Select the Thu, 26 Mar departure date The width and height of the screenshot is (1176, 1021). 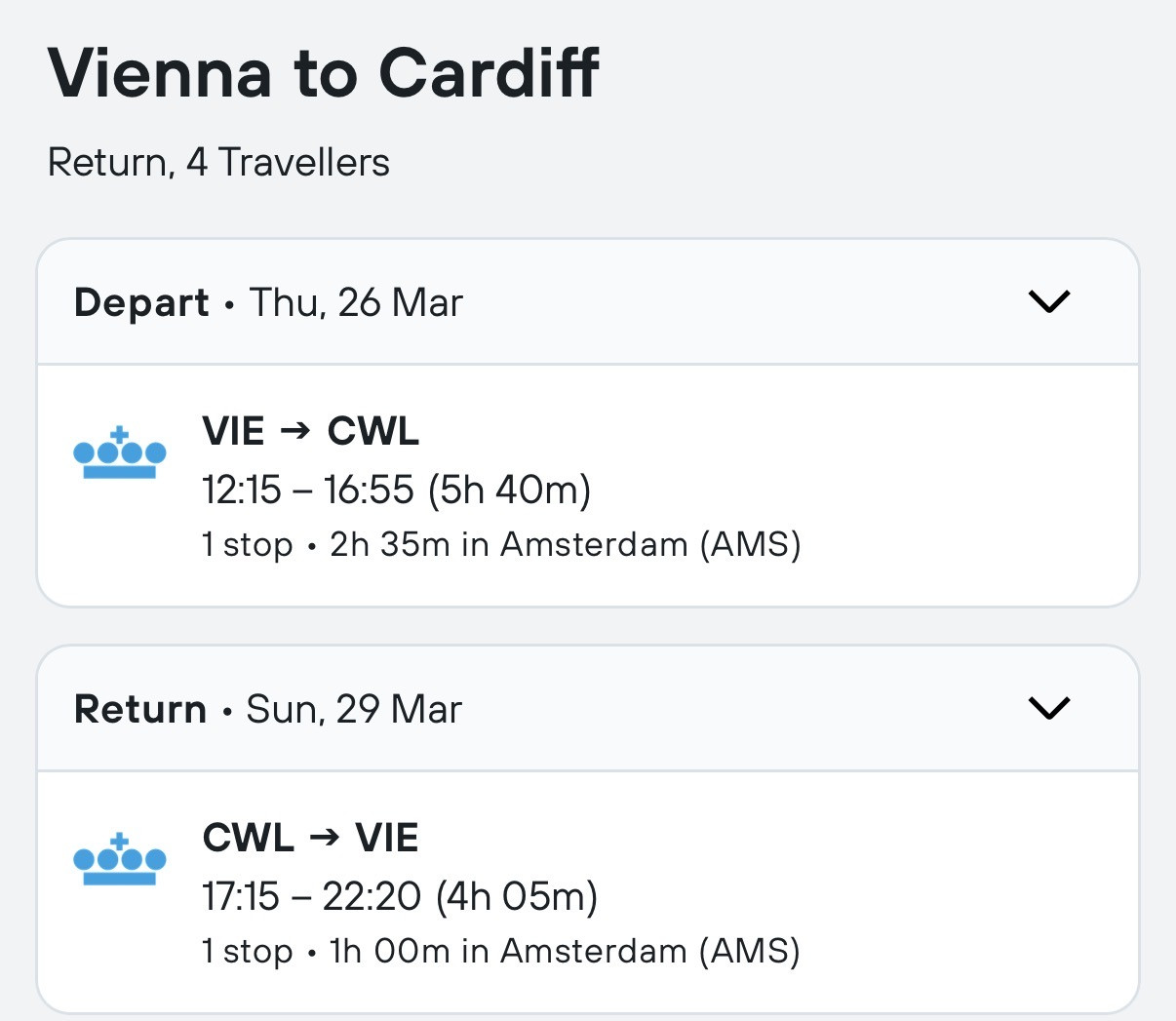pyautogui.click(x=356, y=302)
